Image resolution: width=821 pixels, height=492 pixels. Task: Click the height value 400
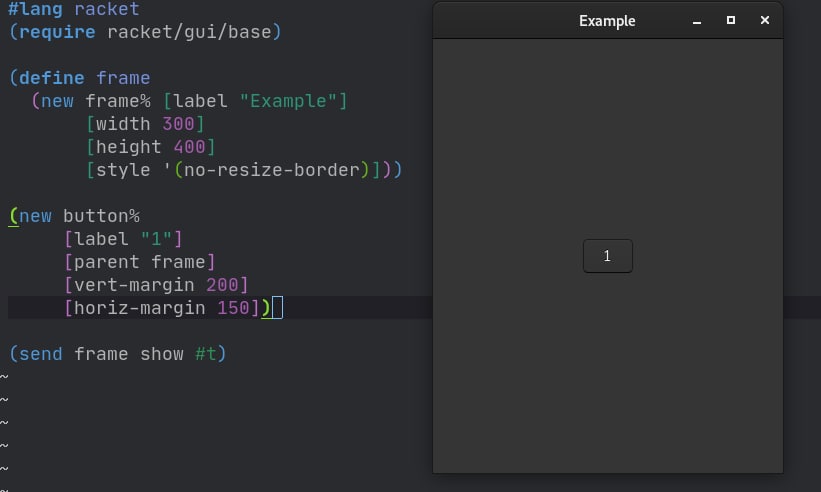(x=190, y=147)
